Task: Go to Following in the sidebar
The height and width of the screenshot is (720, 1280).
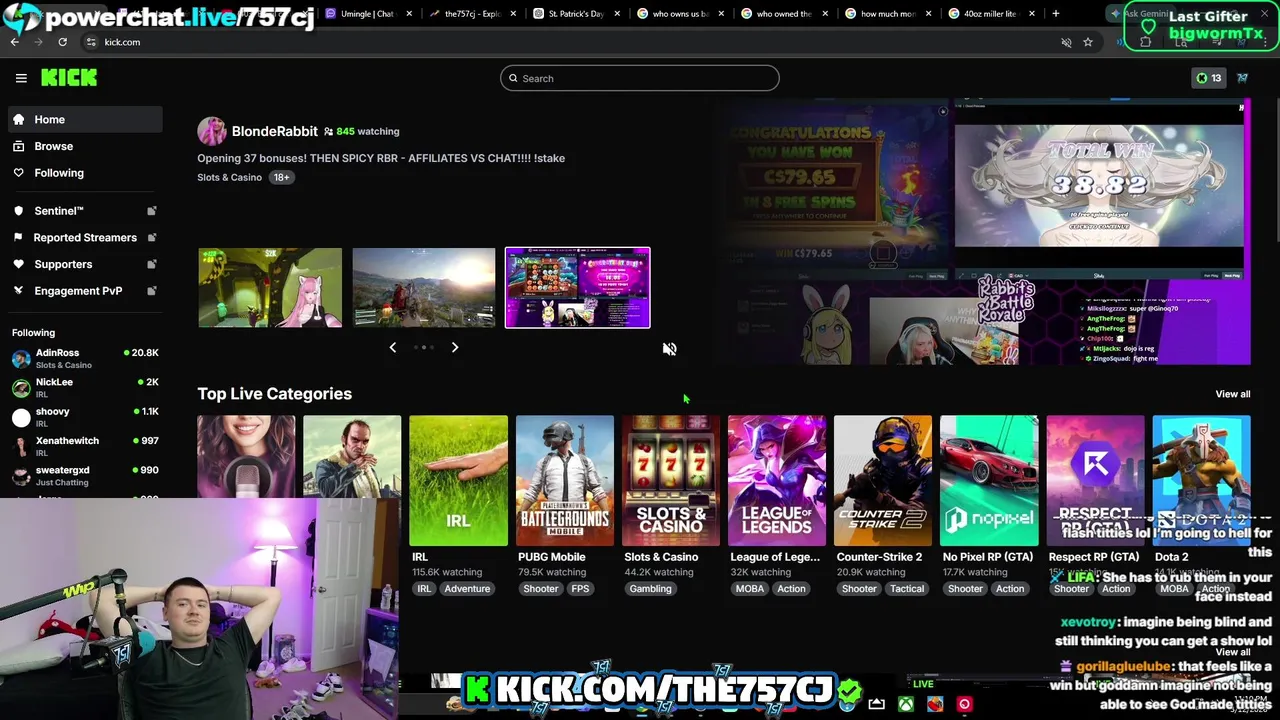Action: point(85,173)
